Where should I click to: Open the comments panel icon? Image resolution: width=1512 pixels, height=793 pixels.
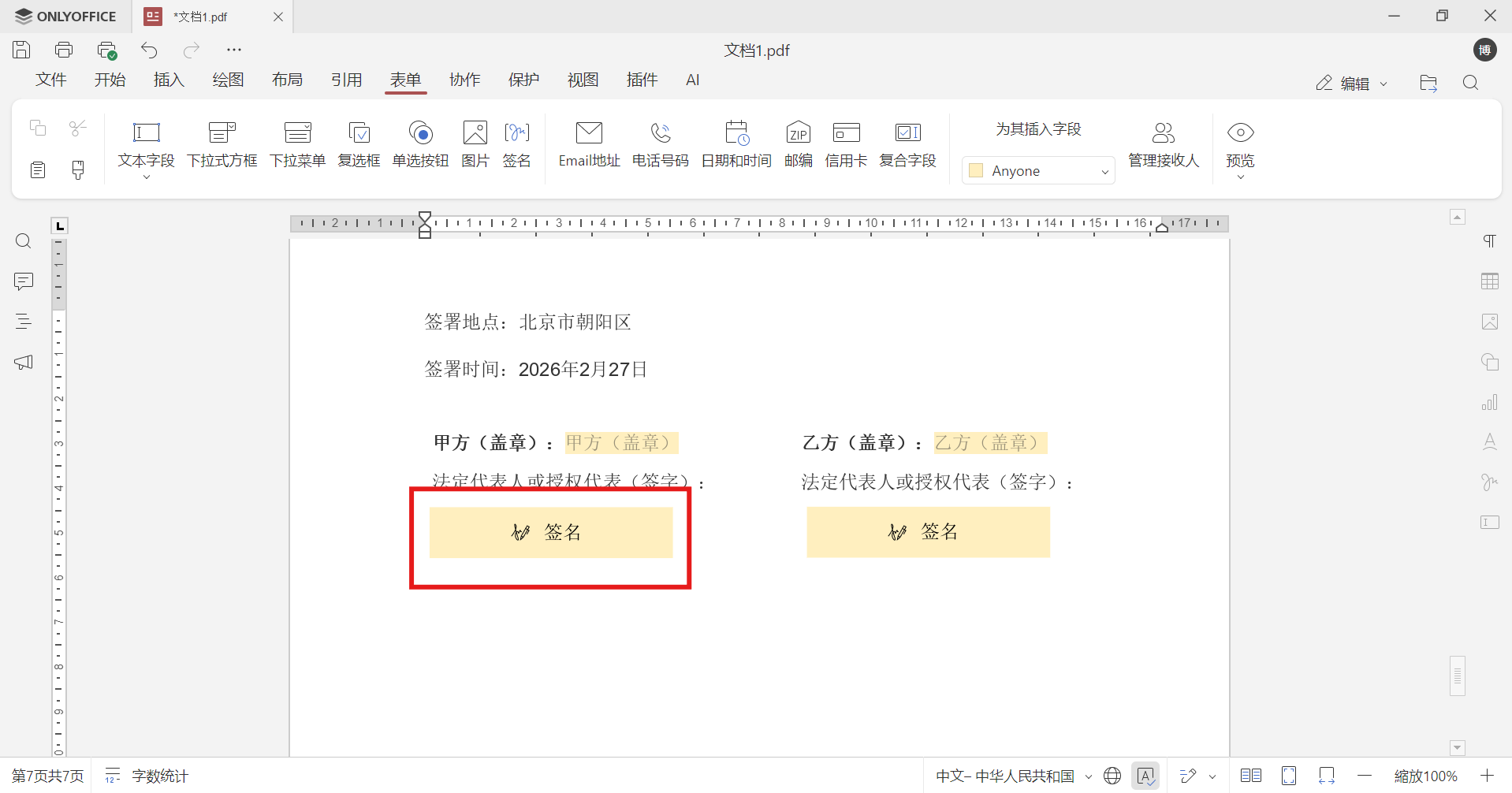23,281
